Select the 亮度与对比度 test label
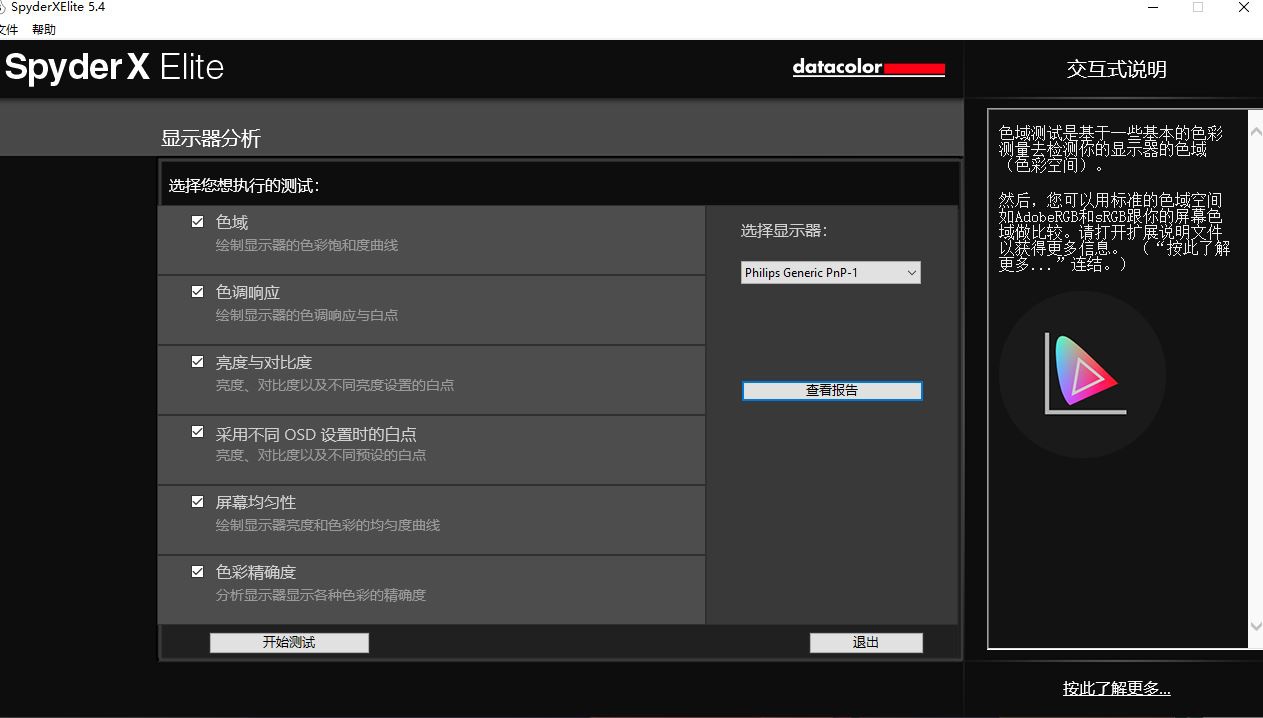This screenshot has width=1263, height=718. pos(264,362)
